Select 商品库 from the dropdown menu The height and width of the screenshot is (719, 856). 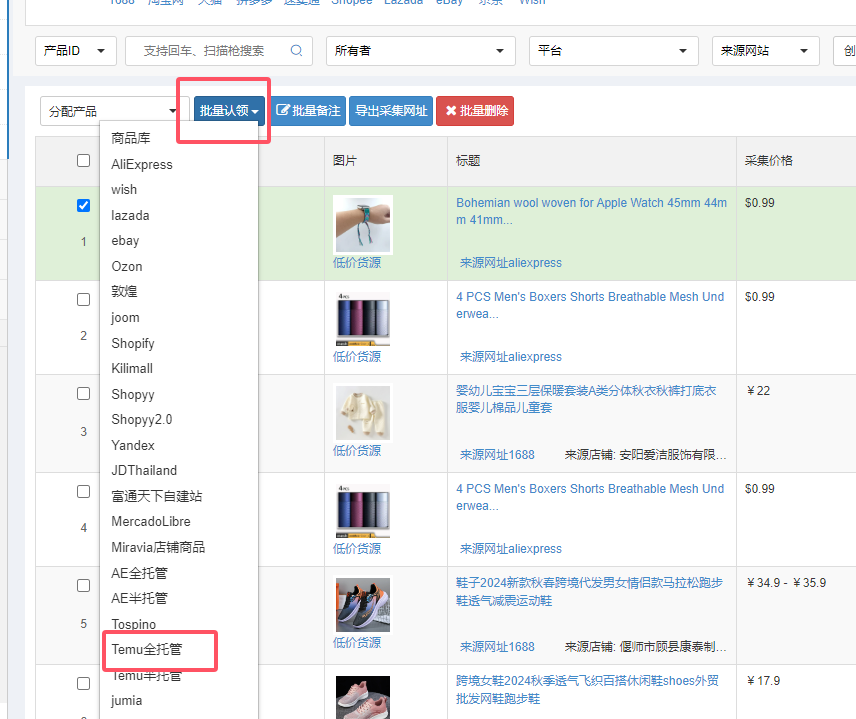pyautogui.click(x=131, y=138)
